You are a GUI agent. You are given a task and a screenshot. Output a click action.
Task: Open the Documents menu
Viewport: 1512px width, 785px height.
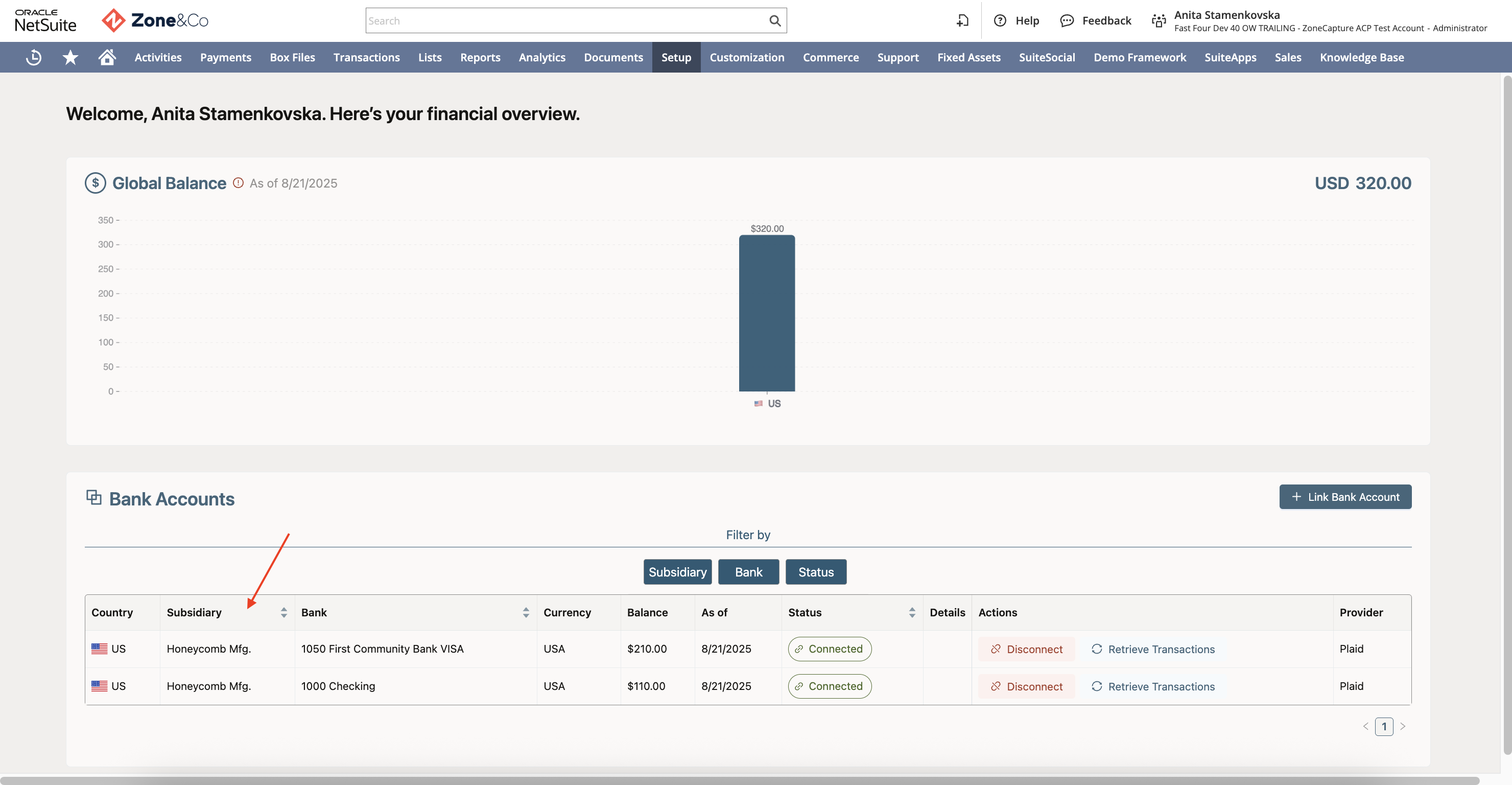(x=613, y=57)
